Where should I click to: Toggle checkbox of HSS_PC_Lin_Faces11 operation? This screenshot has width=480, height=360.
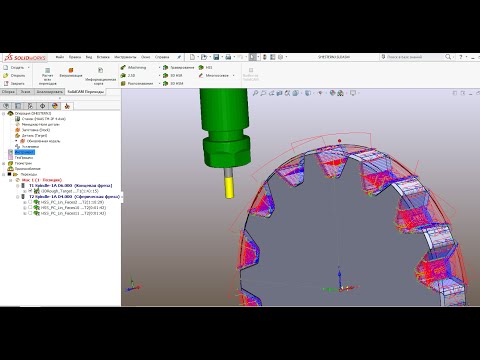pos(31,213)
